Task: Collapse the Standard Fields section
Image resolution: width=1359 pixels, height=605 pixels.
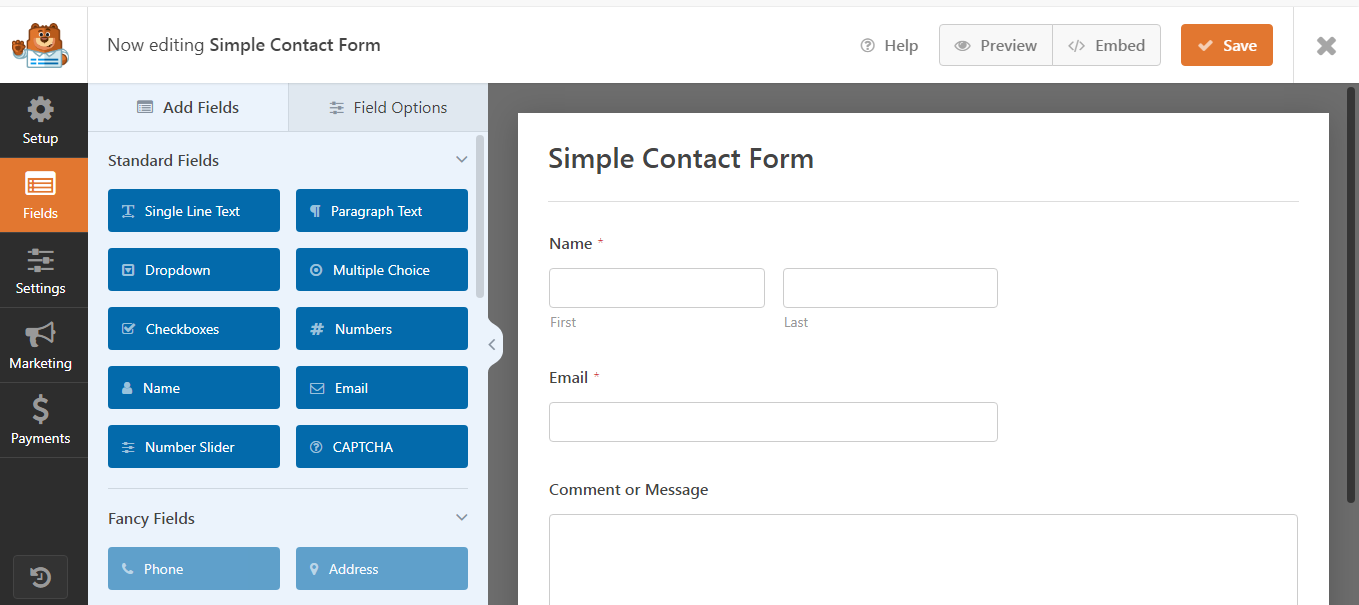Action: [462, 160]
